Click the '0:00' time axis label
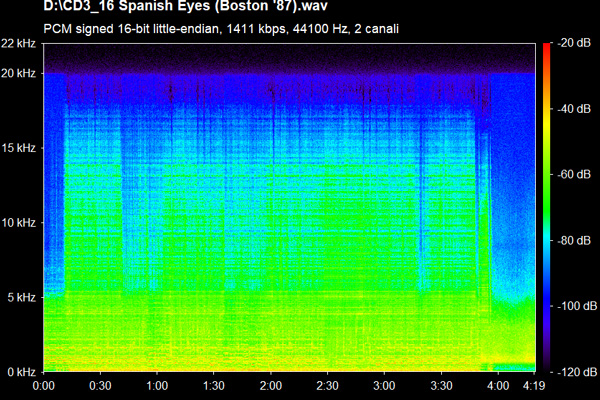The height and width of the screenshot is (400, 600). [44, 385]
